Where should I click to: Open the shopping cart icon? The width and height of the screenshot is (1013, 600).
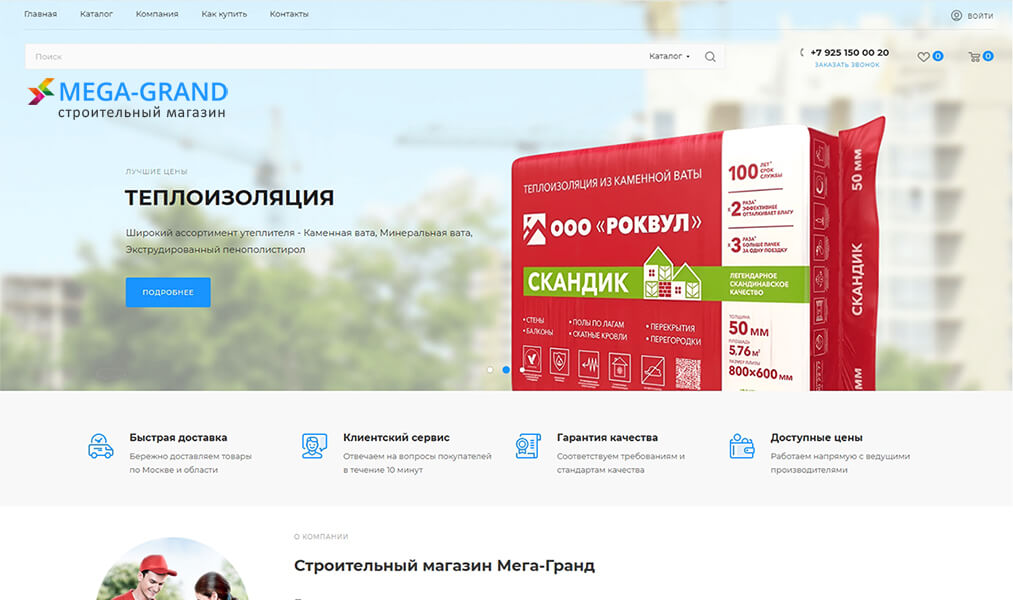[x=974, y=57]
